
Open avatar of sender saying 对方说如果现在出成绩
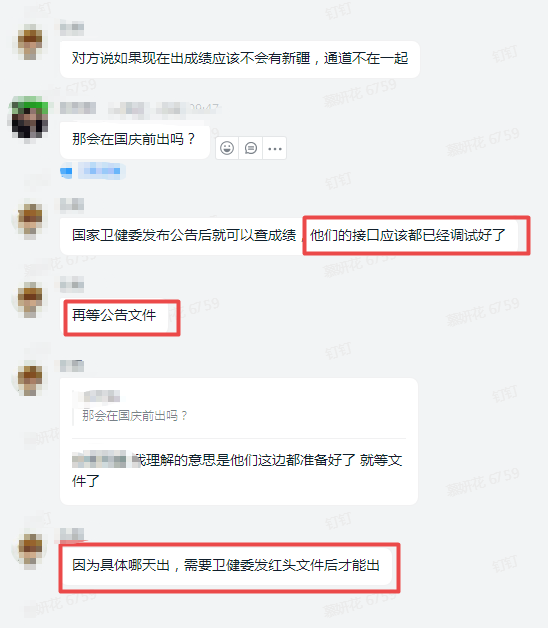tap(30, 42)
